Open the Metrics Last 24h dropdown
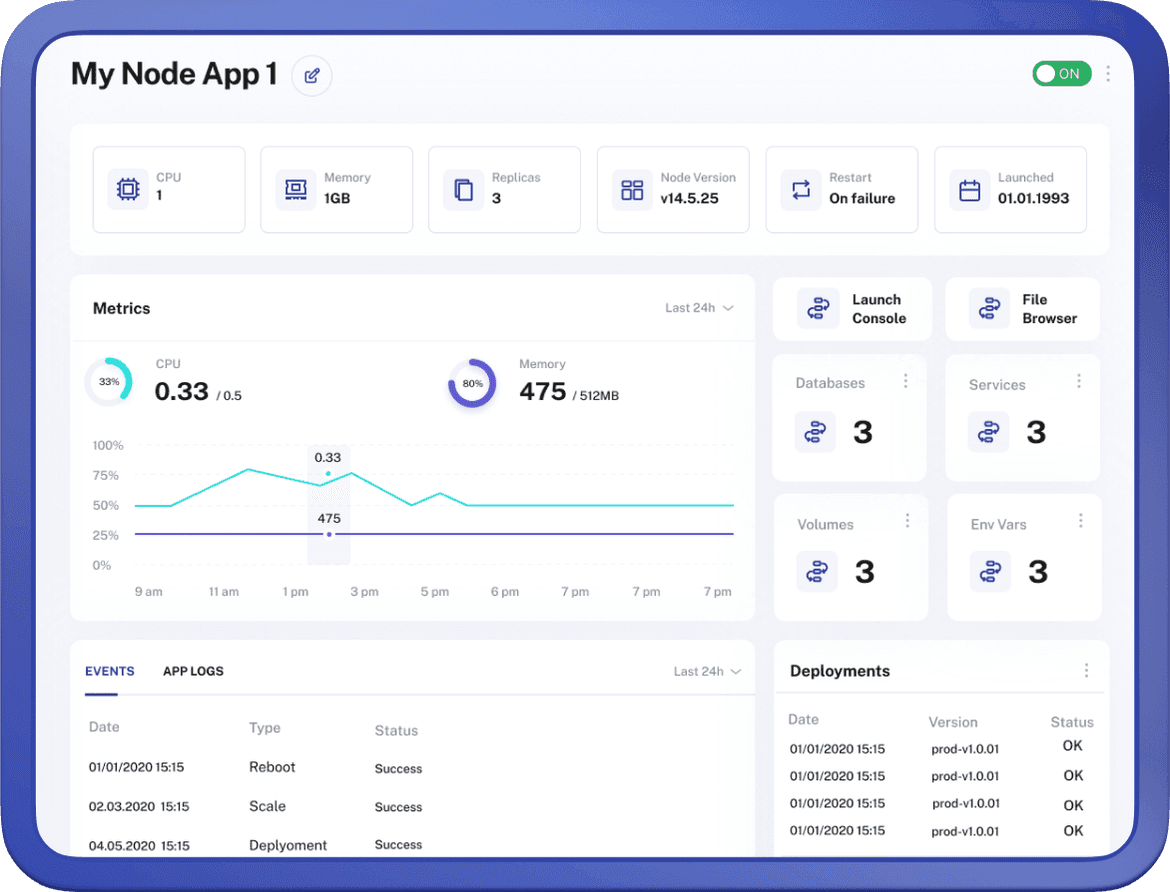Viewport: 1170px width, 892px height. tap(699, 308)
